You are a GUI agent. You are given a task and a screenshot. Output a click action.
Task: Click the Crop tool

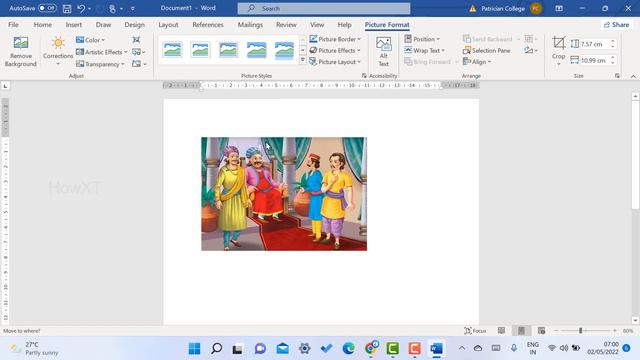(558, 50)
